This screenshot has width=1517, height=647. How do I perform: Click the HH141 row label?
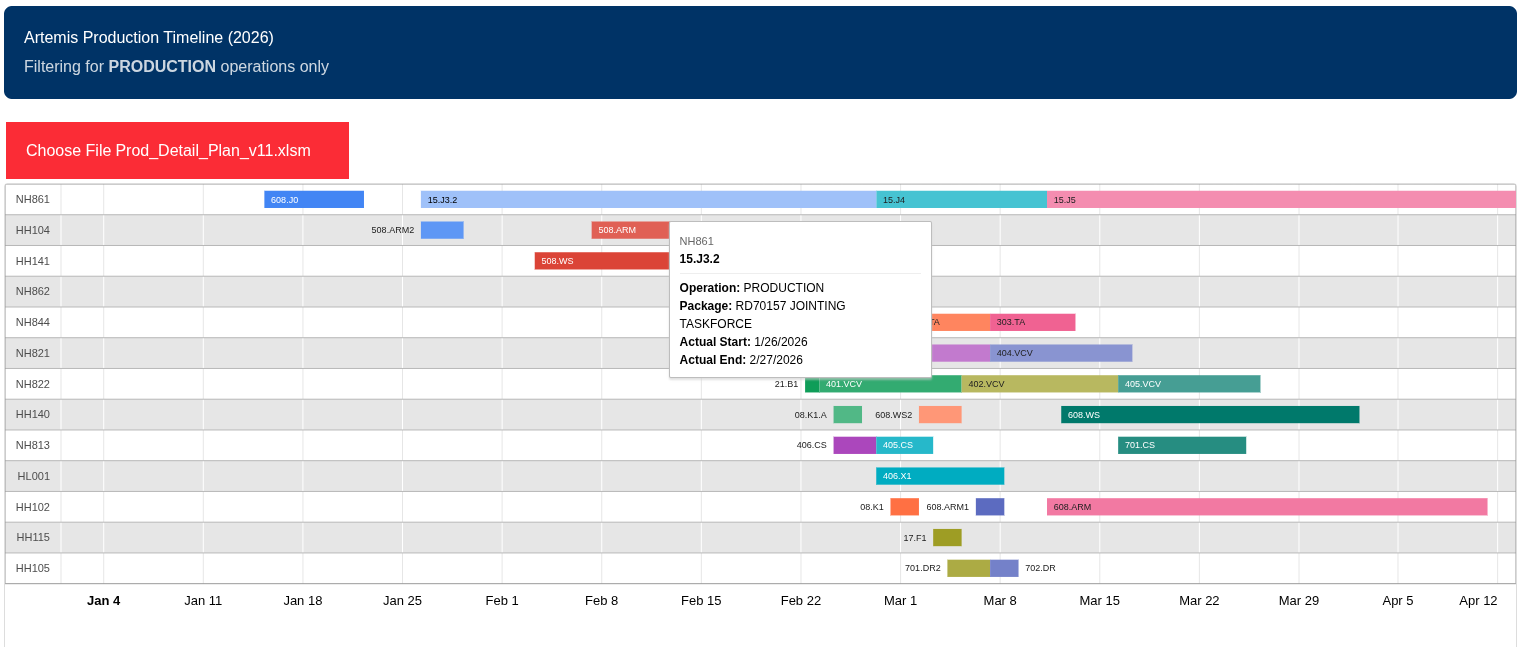(33, 261)
